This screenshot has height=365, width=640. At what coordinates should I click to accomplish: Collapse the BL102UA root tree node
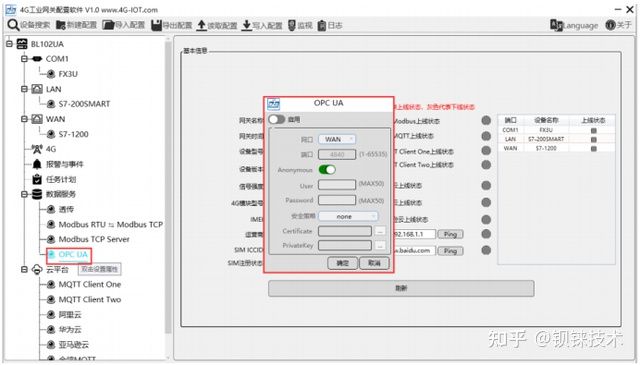(x=9, y=44)
